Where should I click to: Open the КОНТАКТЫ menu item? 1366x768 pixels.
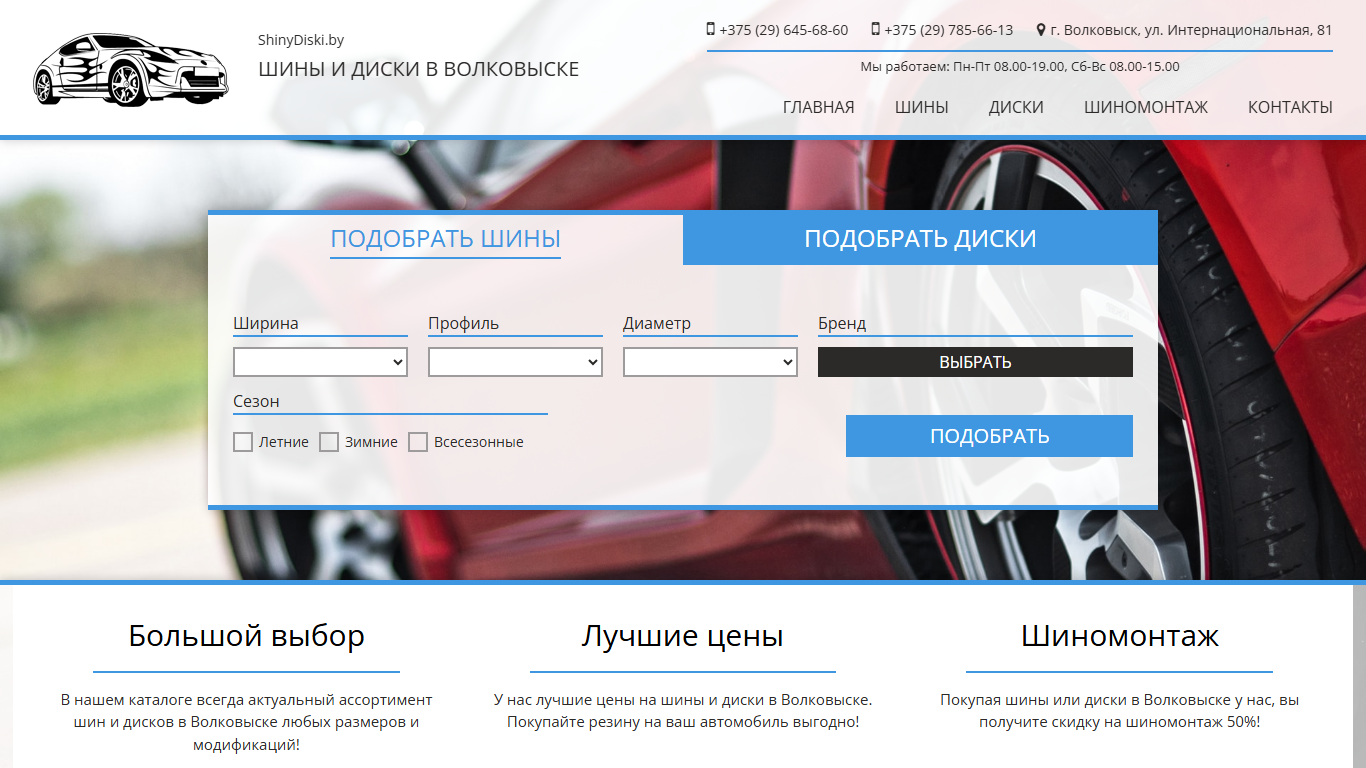(1290, 107)
